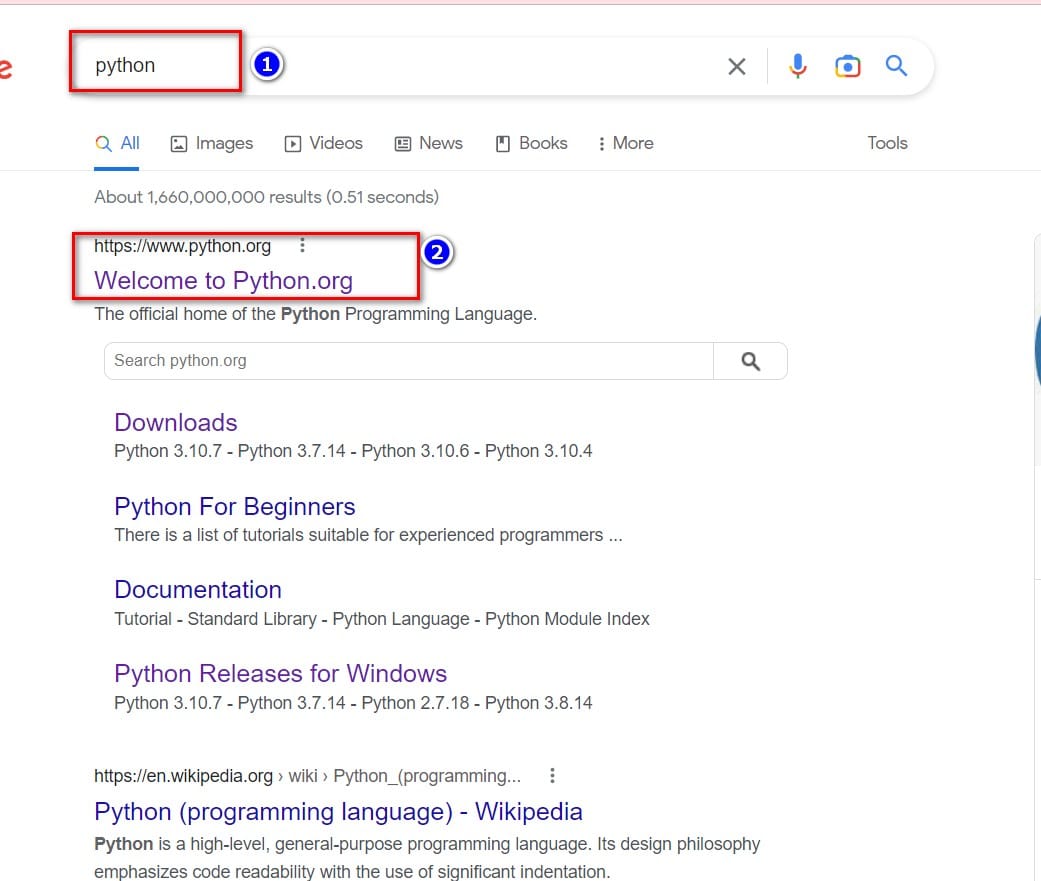Switch to the Images tab
This screenshot has width=1041, height=881.
point(212,143)
